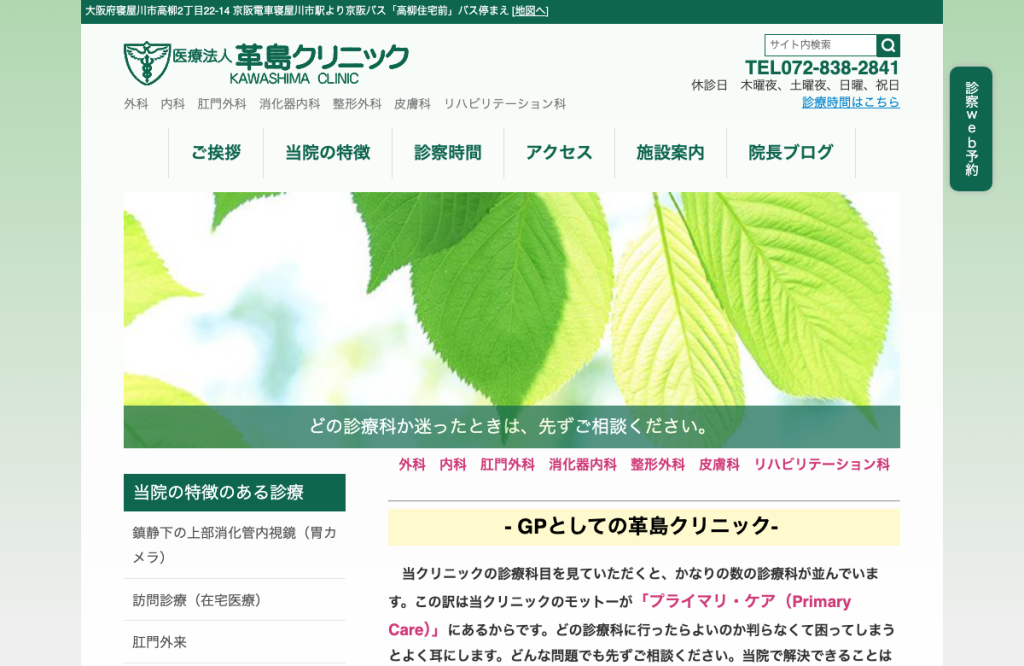Click the banner caption どの診療科か迷ったときは

509,426
